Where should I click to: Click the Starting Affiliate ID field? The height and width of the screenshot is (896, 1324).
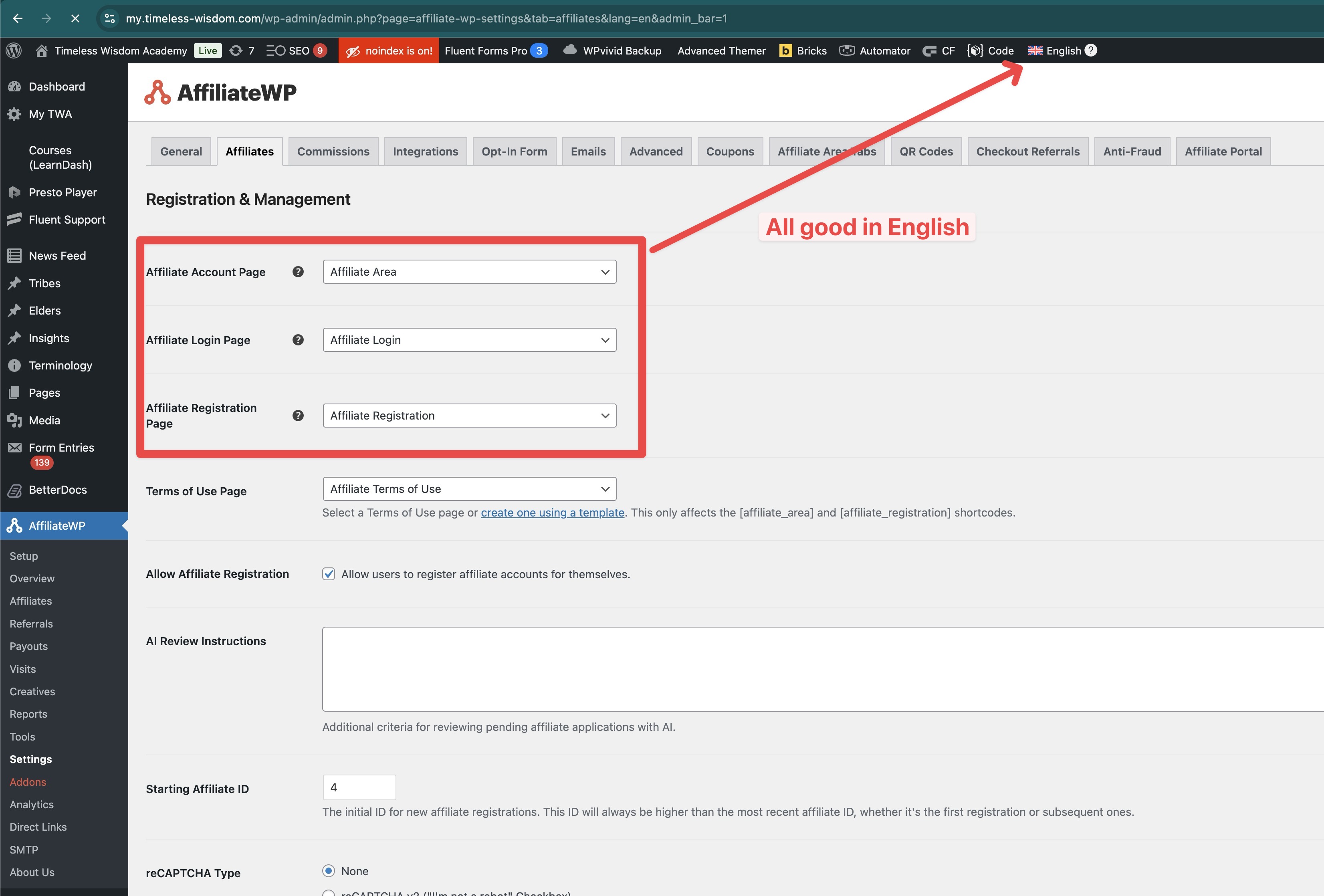pos(359,787)
